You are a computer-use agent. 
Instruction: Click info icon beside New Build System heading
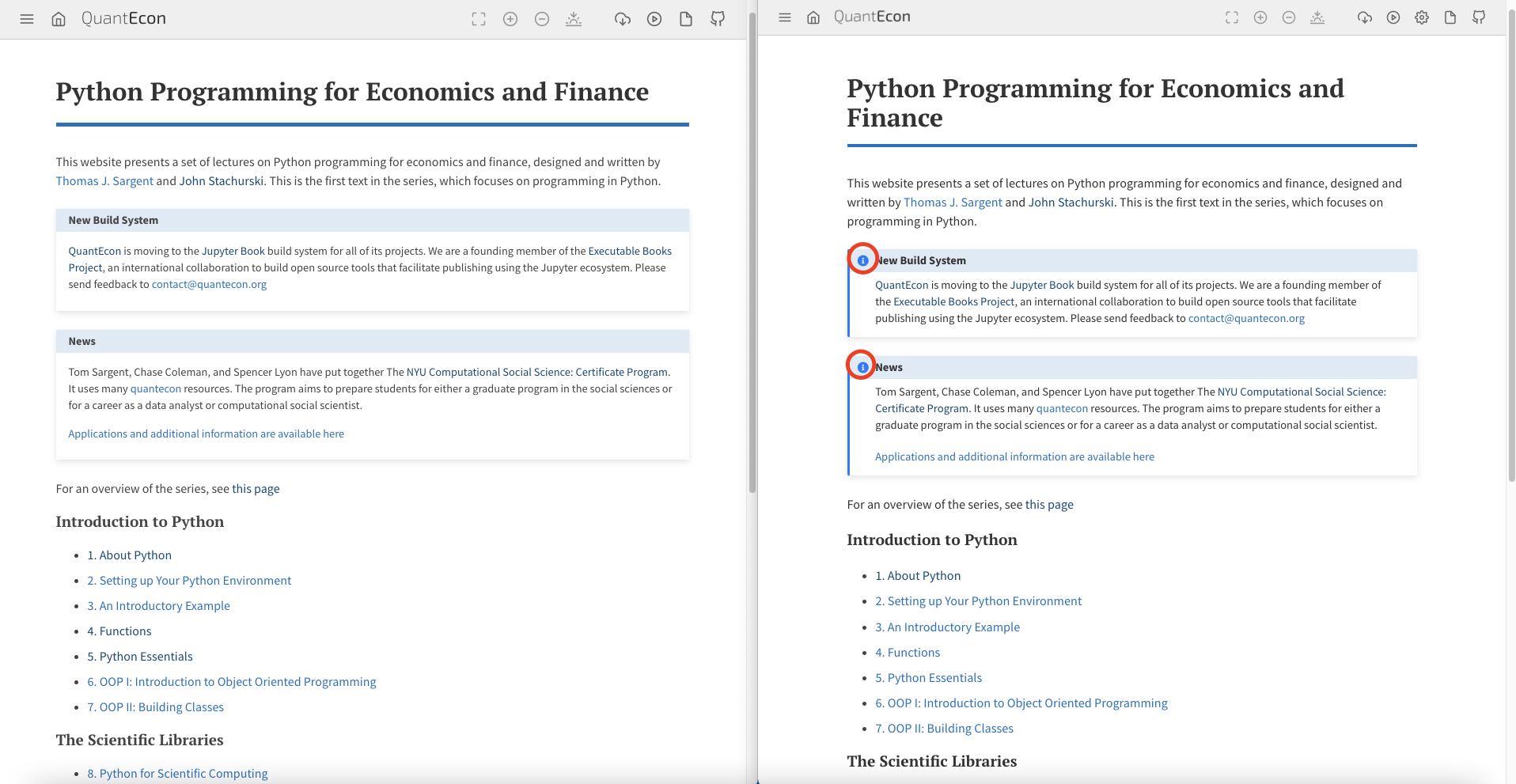863,260
